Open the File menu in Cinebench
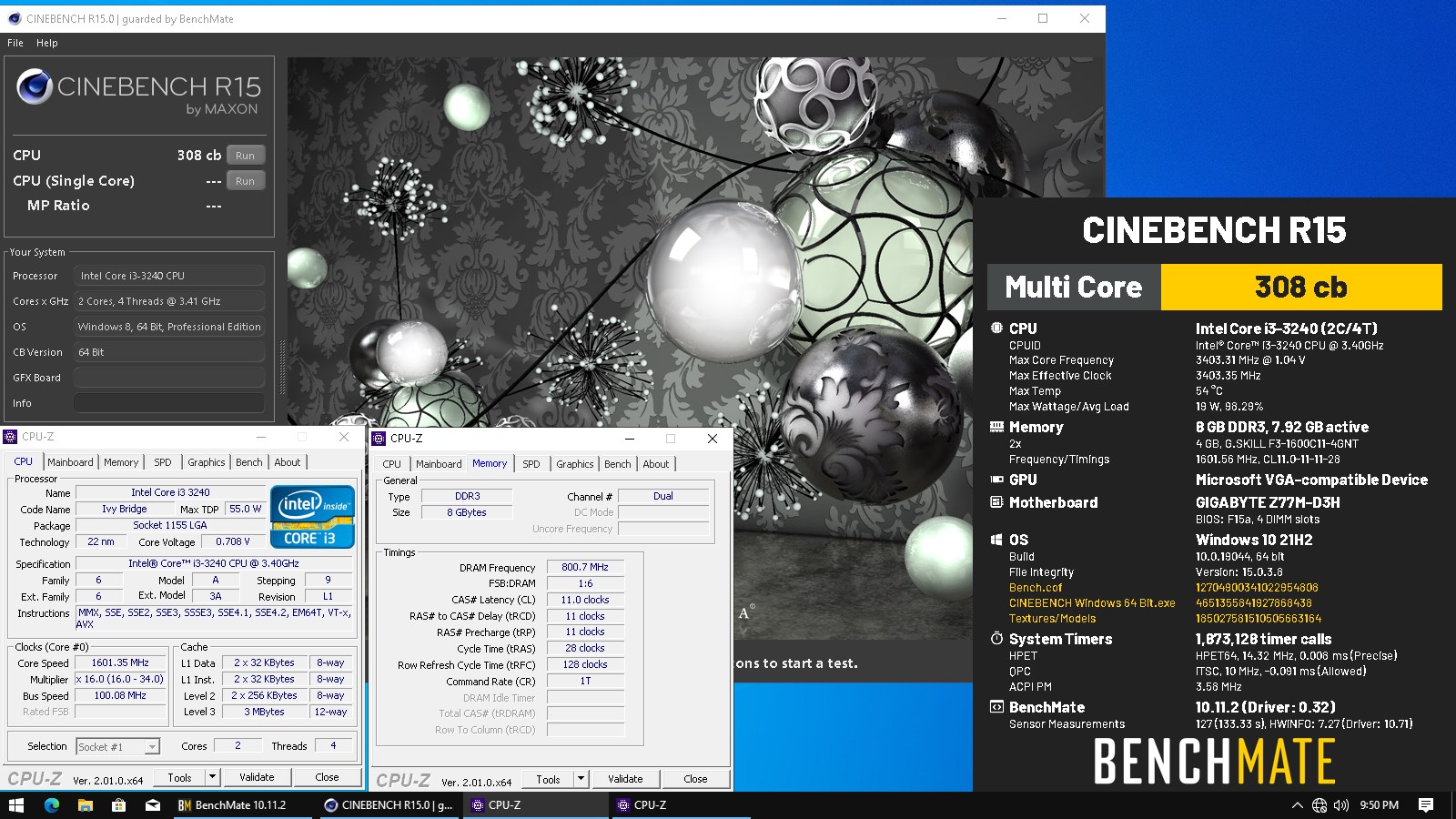 point(15,43)
